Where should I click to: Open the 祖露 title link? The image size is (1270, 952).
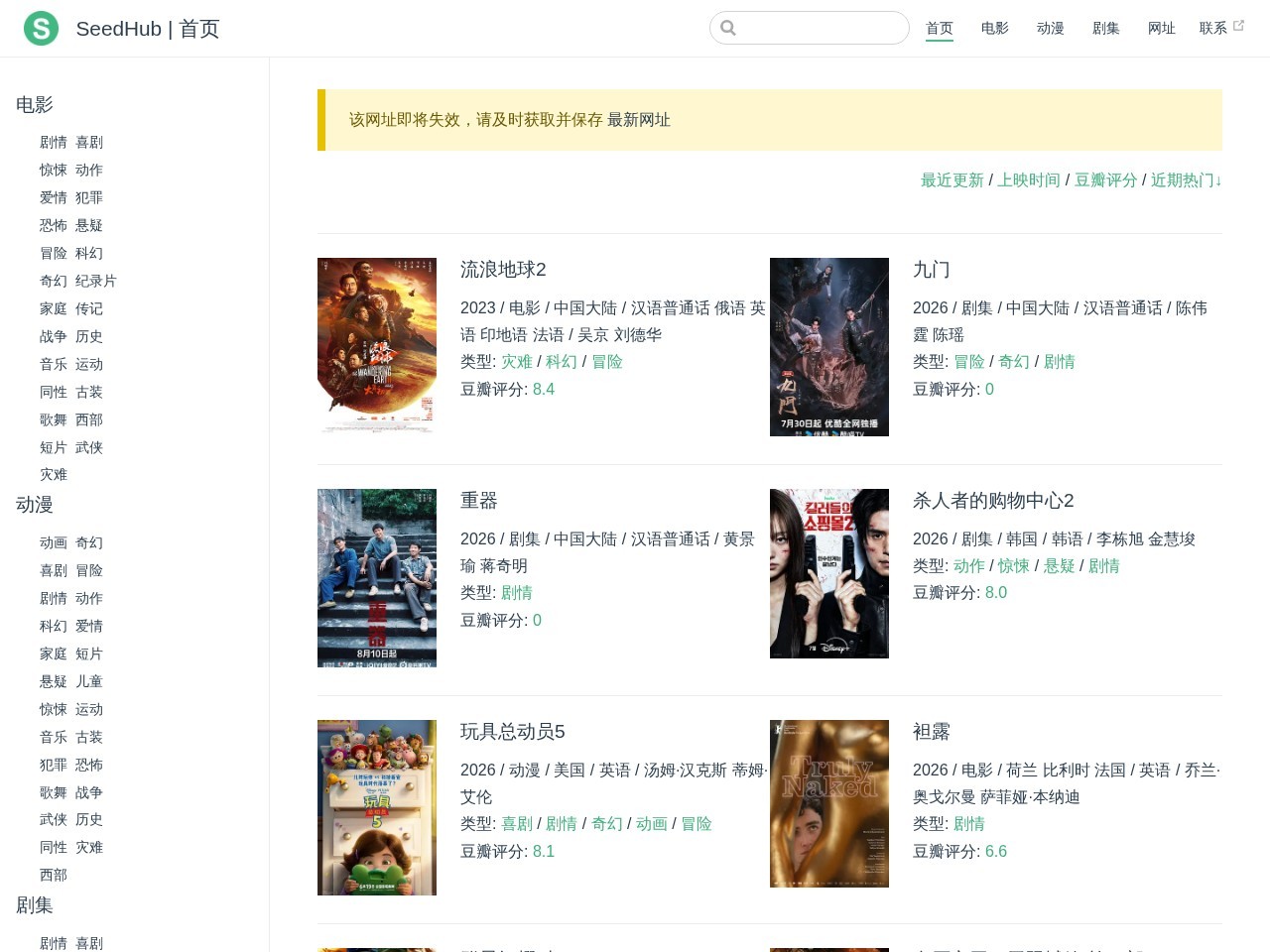click(932, 732)
